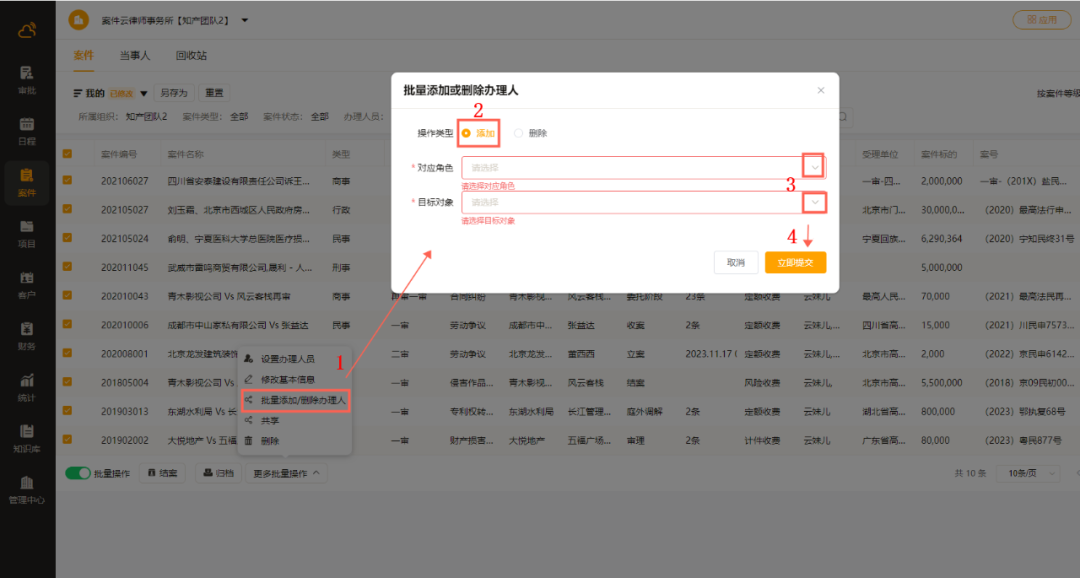This screenshot has height=578, width=1080.
Task: Open 管理中心 in the sidebar
Action: [x=27, y=489]
